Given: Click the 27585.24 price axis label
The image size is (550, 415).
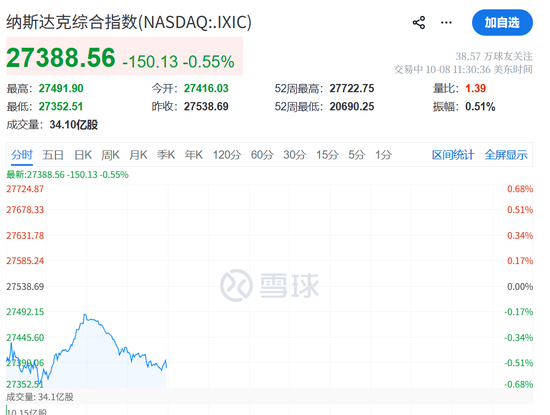Looking at the screenshot, I should point(25,261).
